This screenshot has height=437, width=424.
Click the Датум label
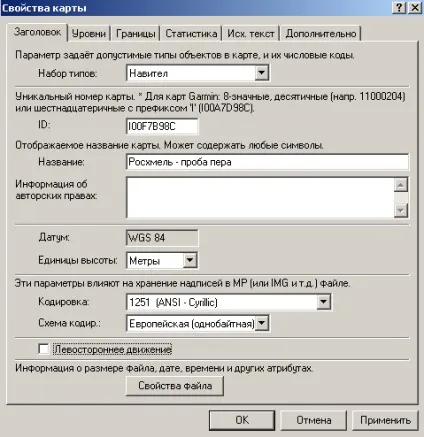pos(54,237)
